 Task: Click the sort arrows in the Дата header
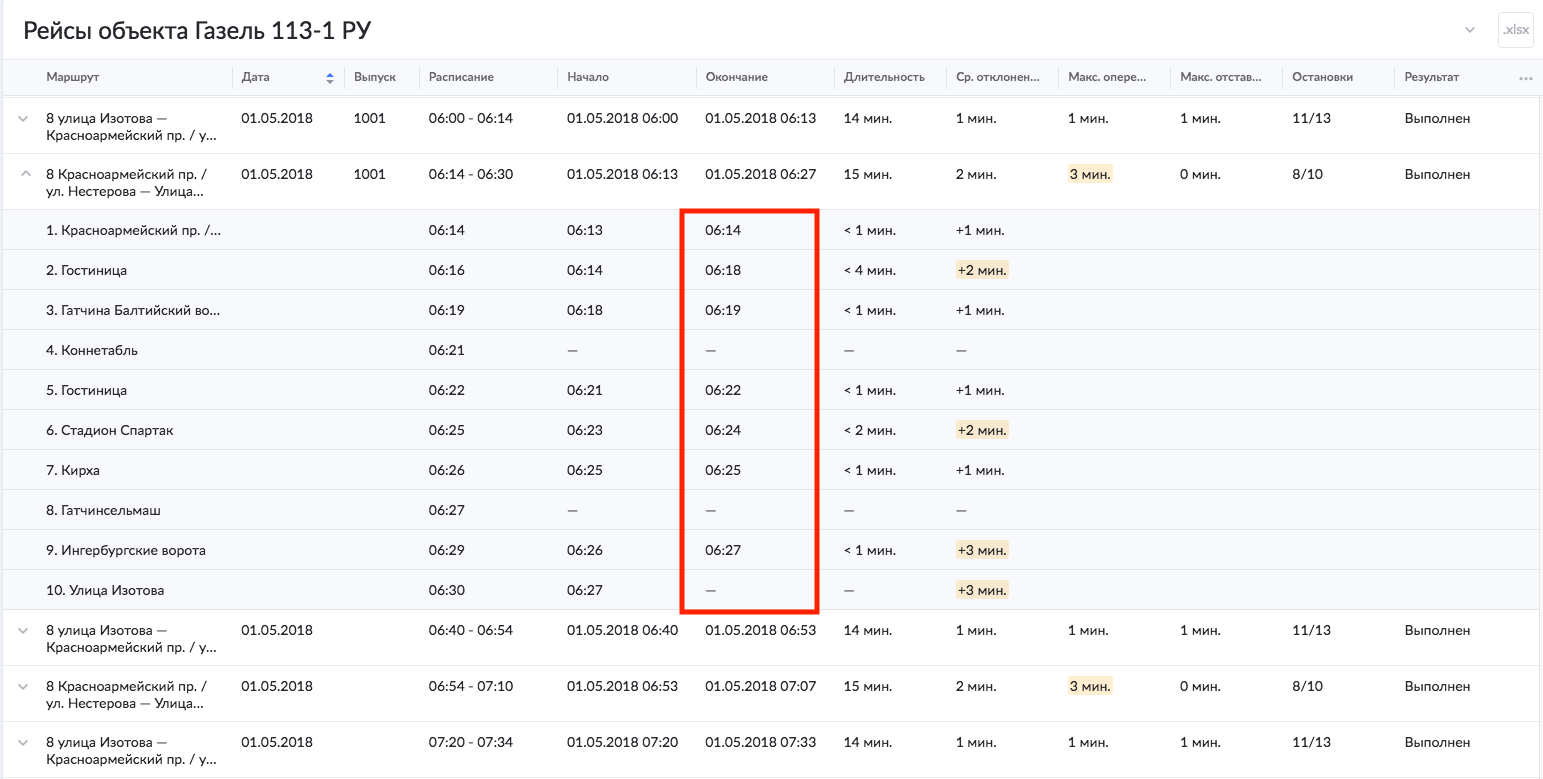pos(330,78)
